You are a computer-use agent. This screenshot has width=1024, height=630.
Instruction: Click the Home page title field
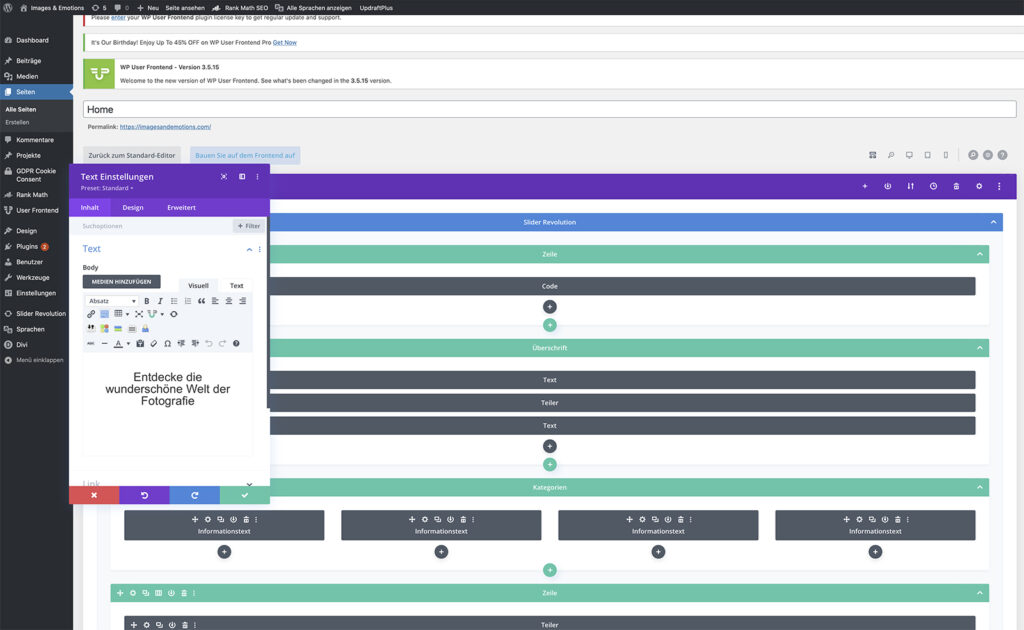(549, 110)
